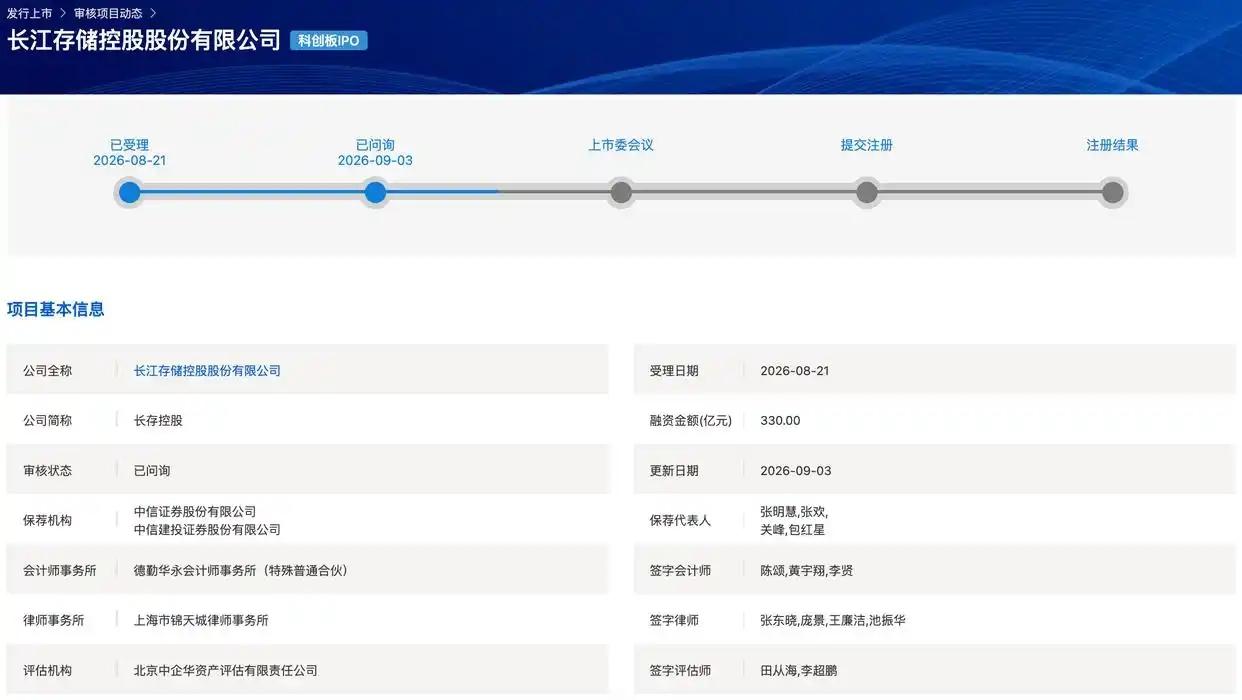Image resolution: width=1242 pixels, height=700 pixels.
Task: Click the 签字律师 field label
Action: tap(674, 621)
